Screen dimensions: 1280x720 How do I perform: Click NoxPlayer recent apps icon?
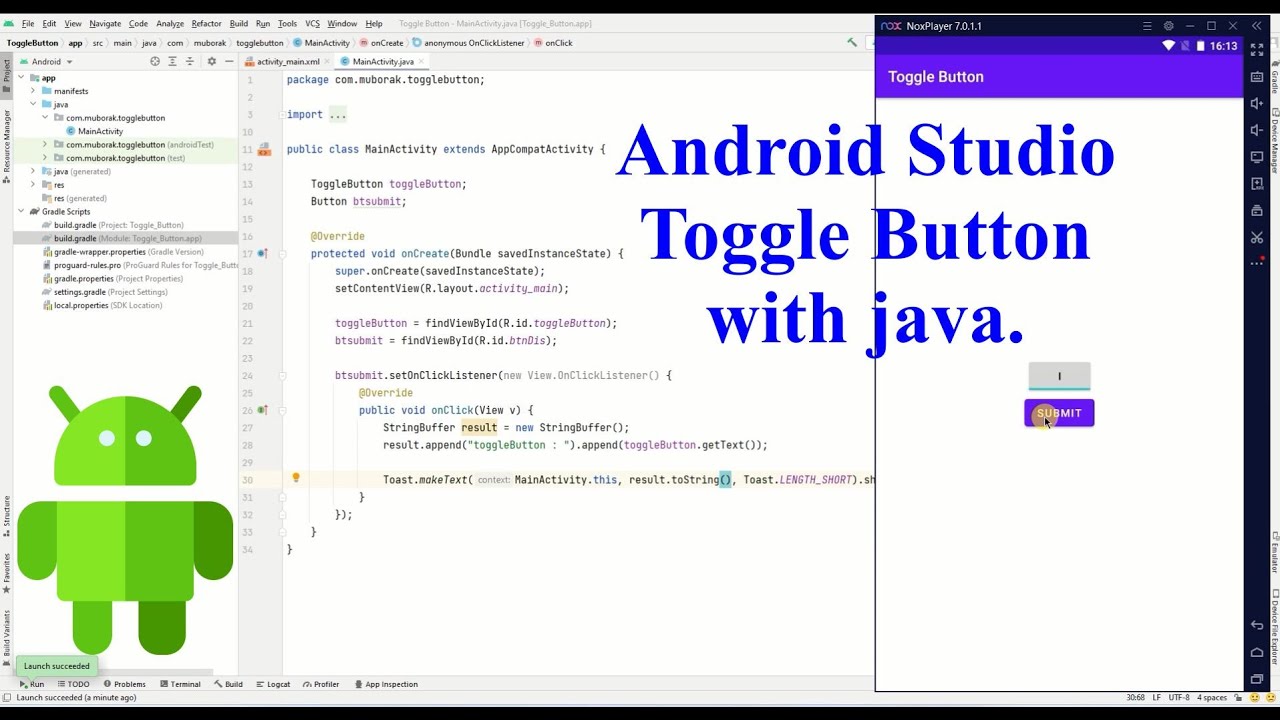tap(1257, 679)
